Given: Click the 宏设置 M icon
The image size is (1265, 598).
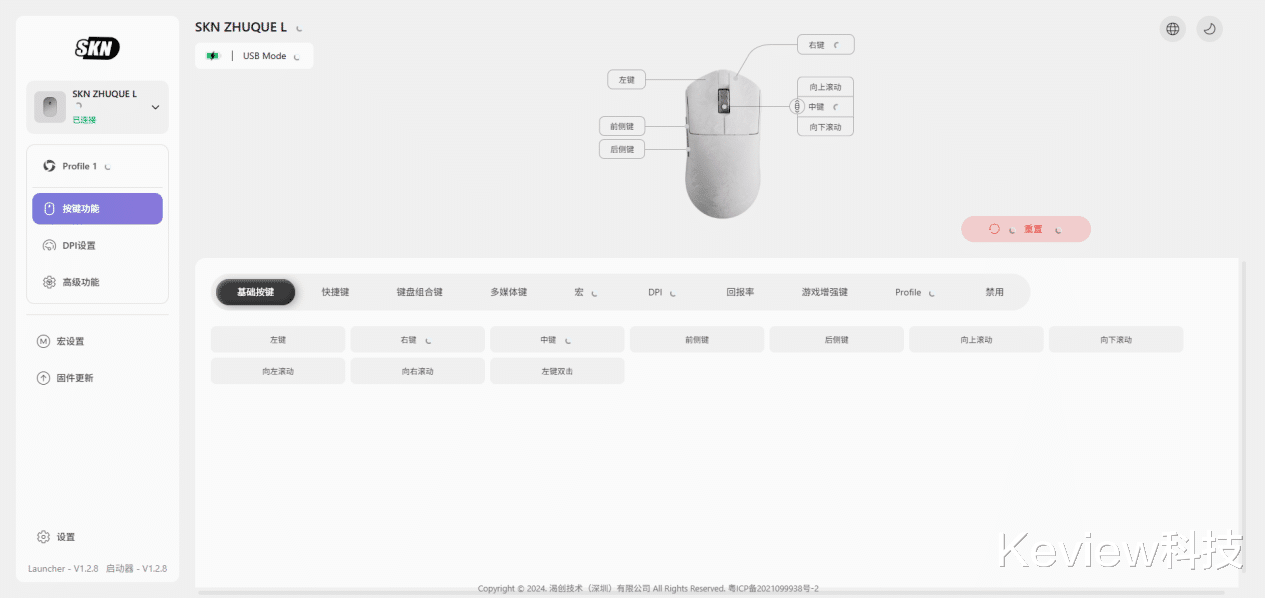Looking at the screenshot, I should (x=43, y=341).
